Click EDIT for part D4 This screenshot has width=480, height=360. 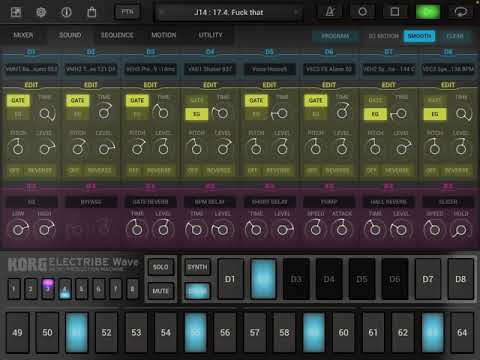(210, 85)
